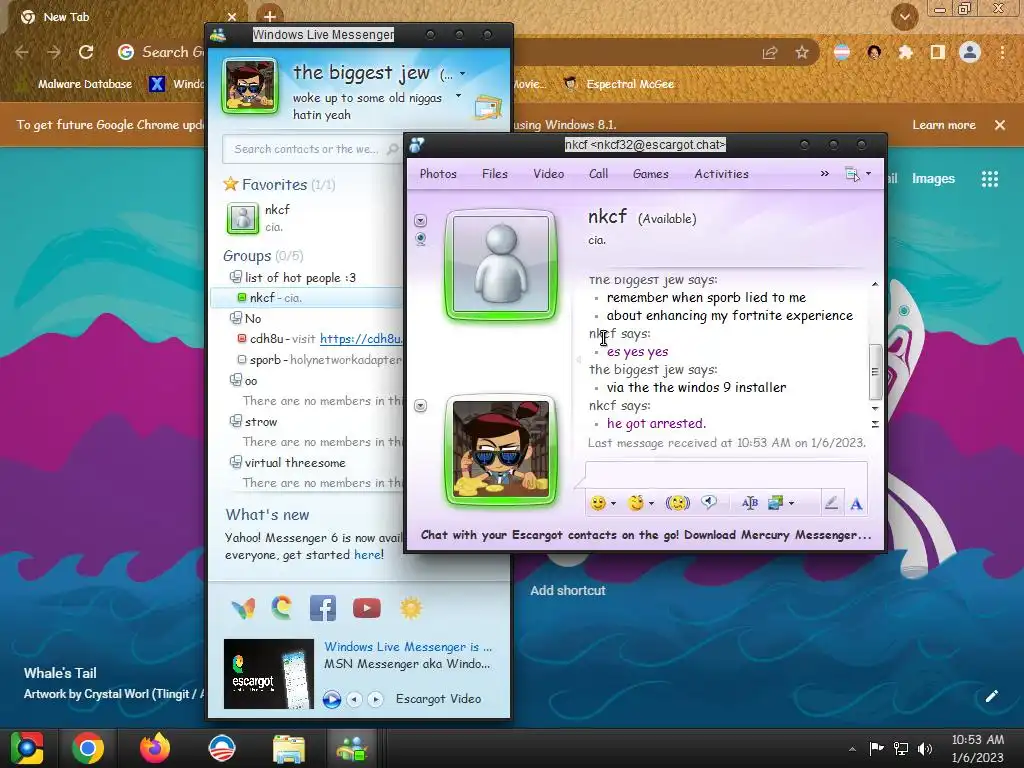Open the background picture icon in chat toolbar

tap(775, 503)
